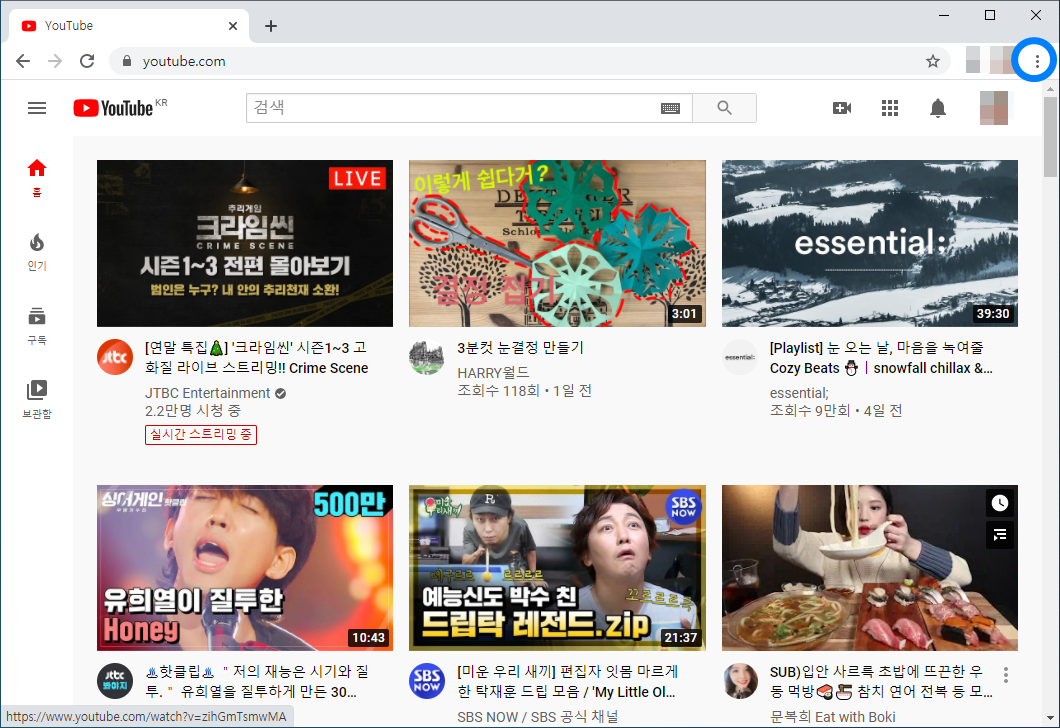1060x728 pixels.
Task: Click the SBS NOW channel avatar
Action: tap(427, 681)
